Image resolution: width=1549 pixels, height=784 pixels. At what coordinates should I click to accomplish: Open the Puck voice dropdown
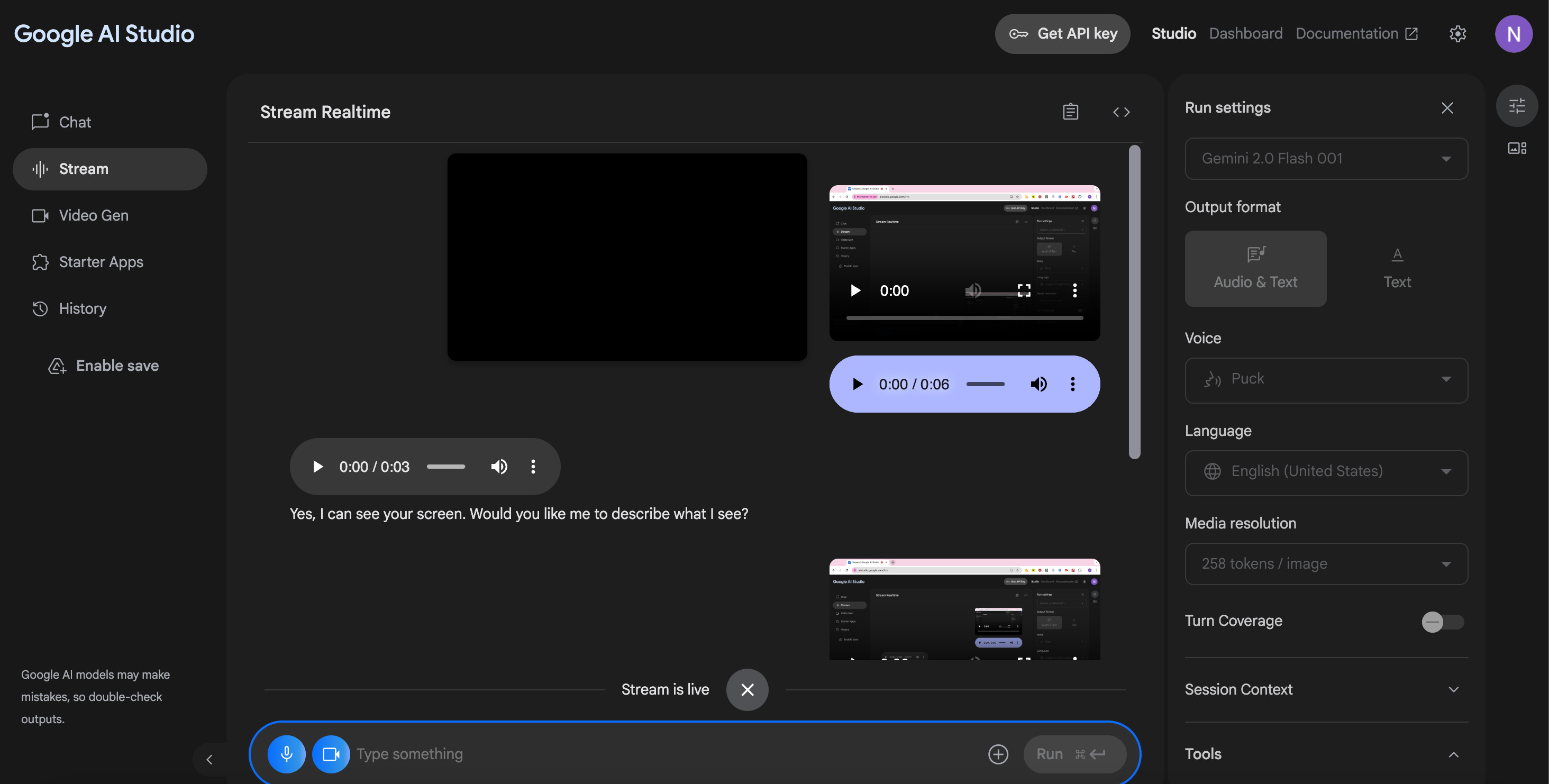1326,379
